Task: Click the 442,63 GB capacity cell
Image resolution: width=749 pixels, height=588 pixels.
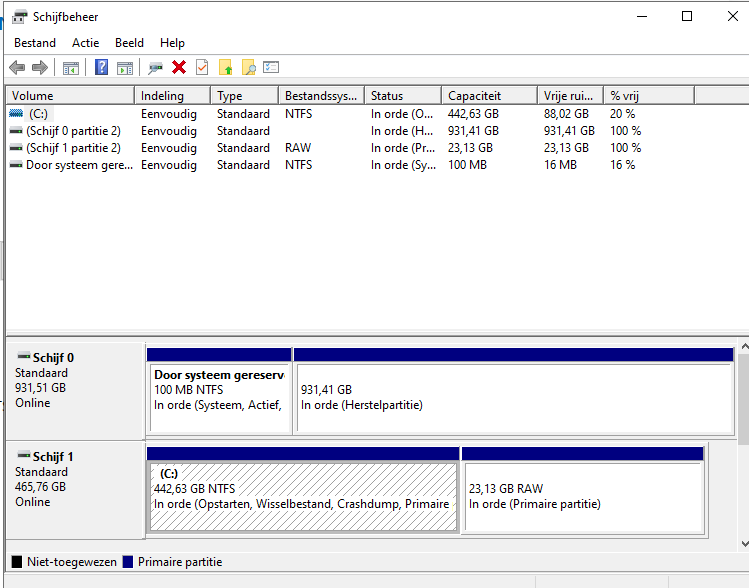Action: coord(473,114)
